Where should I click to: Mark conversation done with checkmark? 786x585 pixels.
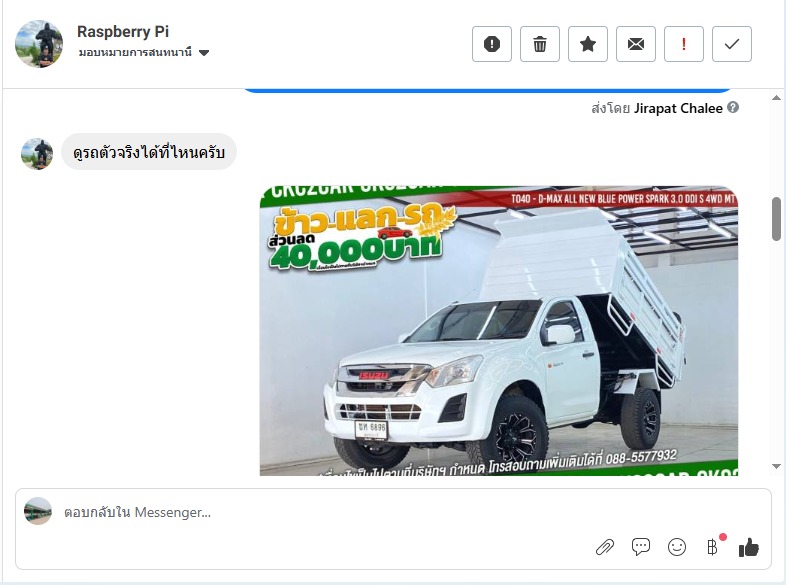[x=732, y=44]
